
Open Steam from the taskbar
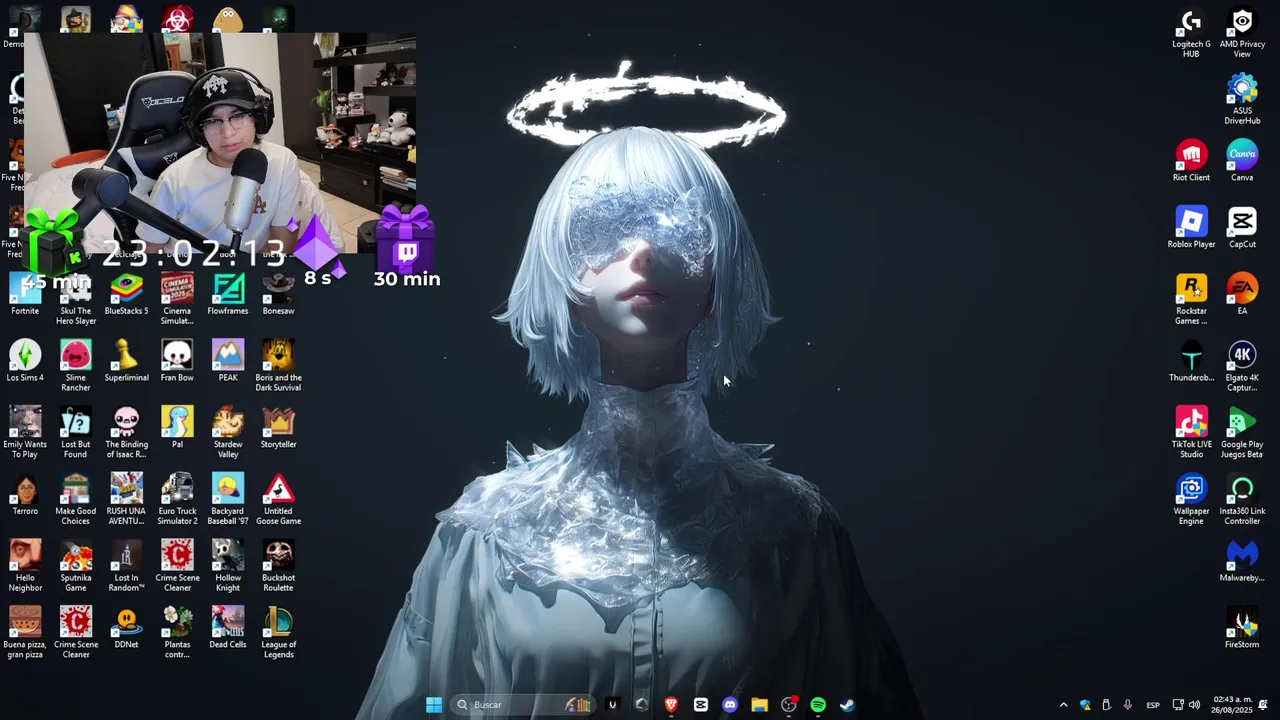pyautogui.click(x=847, y=705)
